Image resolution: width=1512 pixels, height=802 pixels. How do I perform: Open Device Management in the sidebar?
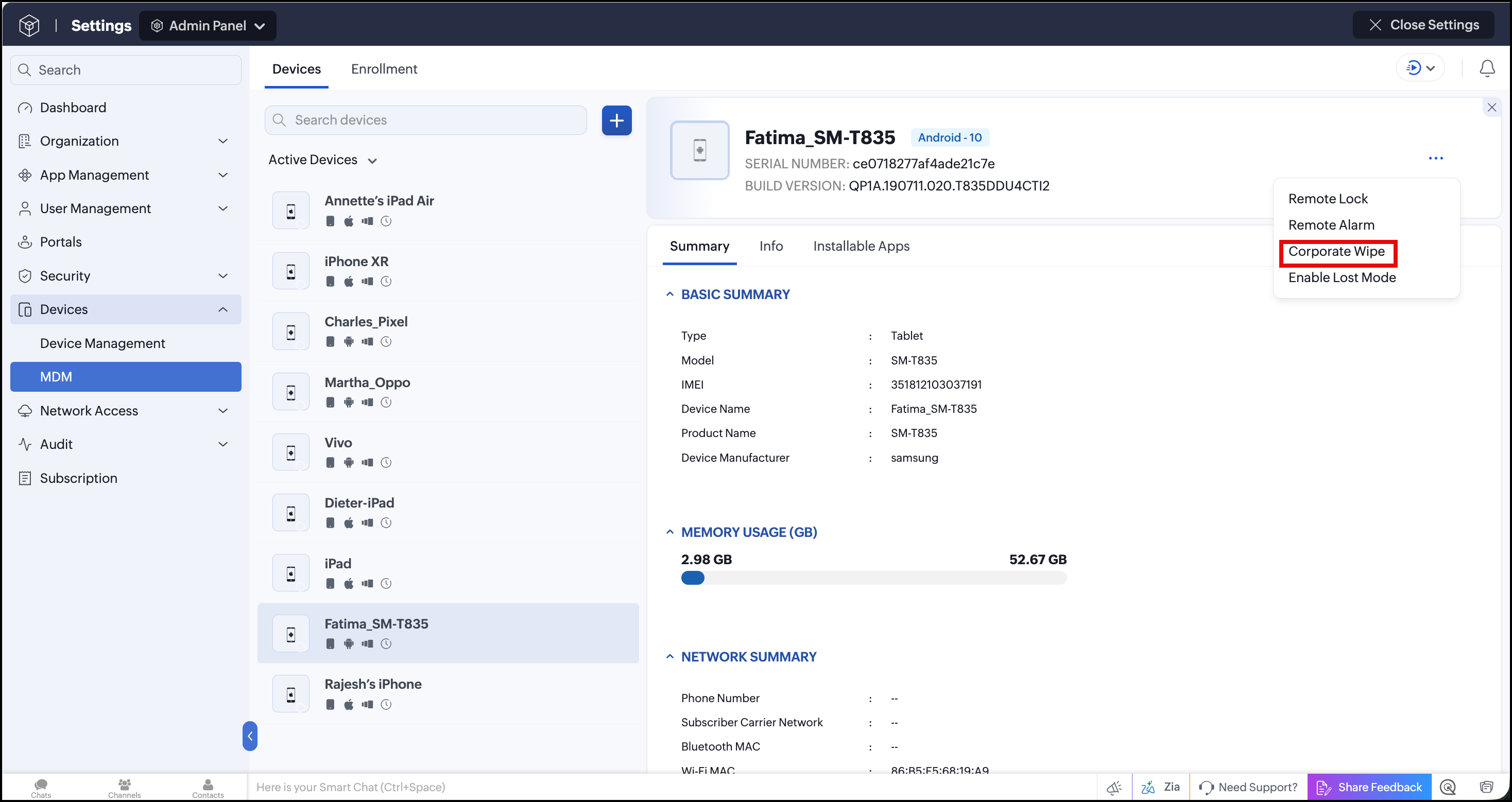pos(102,343)
